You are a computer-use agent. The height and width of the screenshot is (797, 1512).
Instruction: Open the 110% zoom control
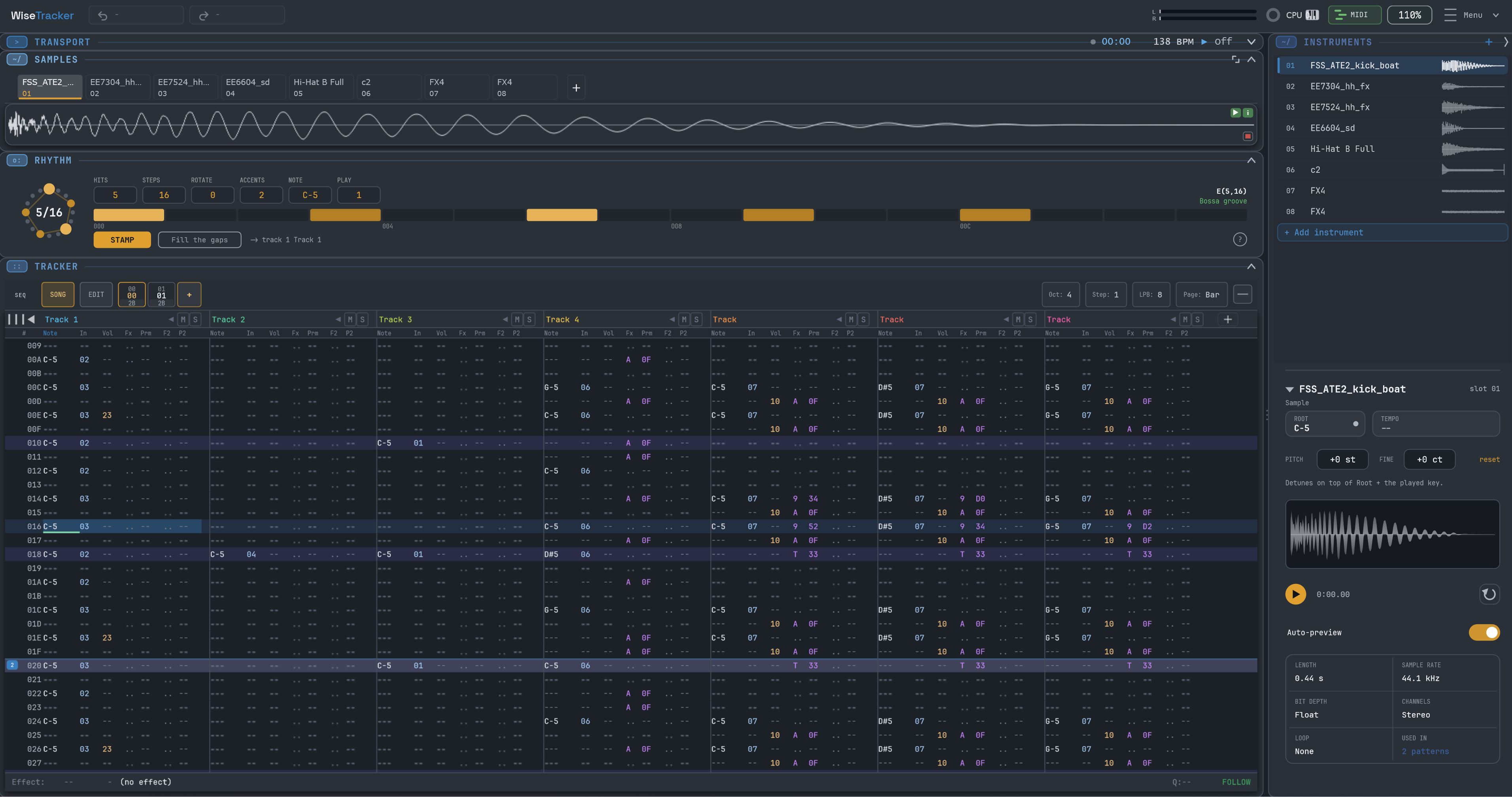point(1409,15)
